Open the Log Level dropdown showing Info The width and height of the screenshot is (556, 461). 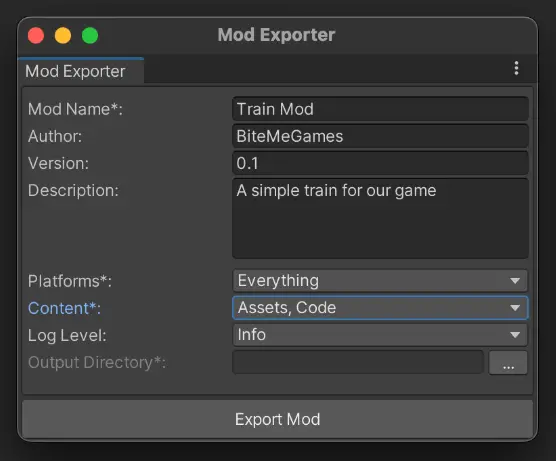[380, 335]
